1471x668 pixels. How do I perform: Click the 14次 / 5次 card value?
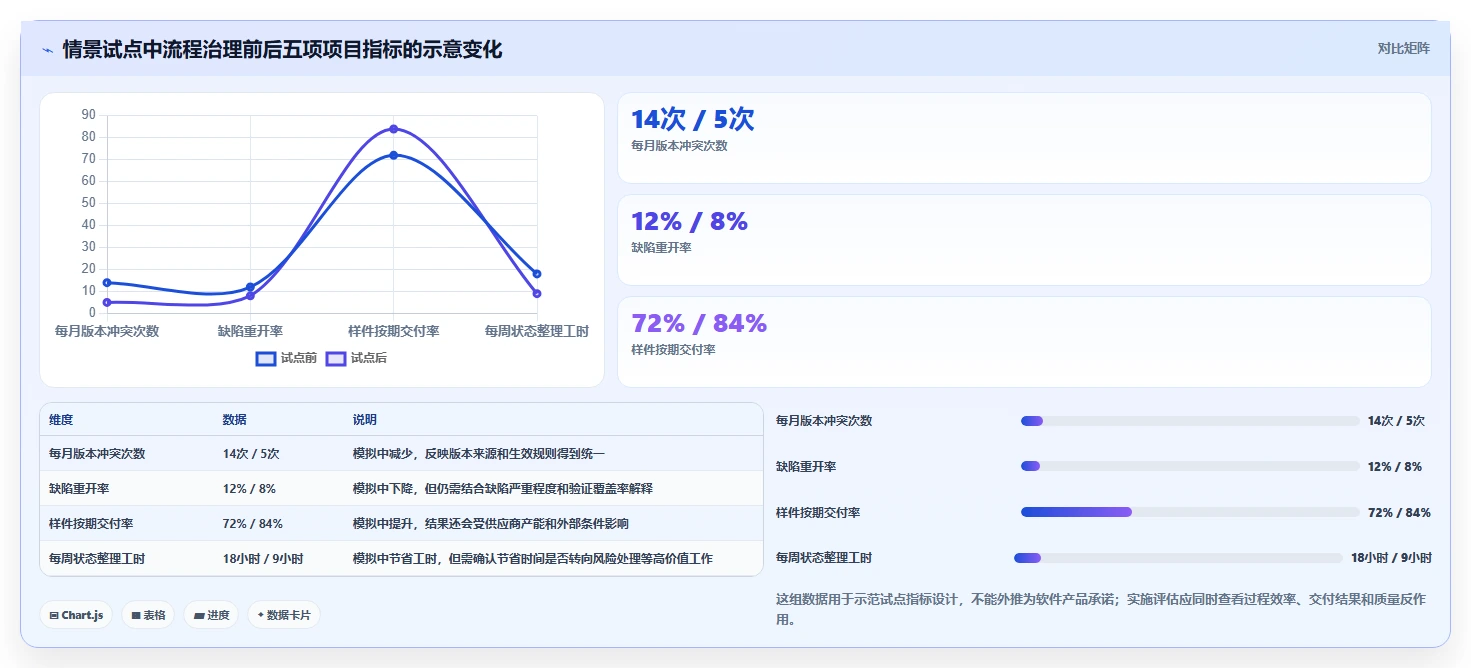(x=692, y=120)
